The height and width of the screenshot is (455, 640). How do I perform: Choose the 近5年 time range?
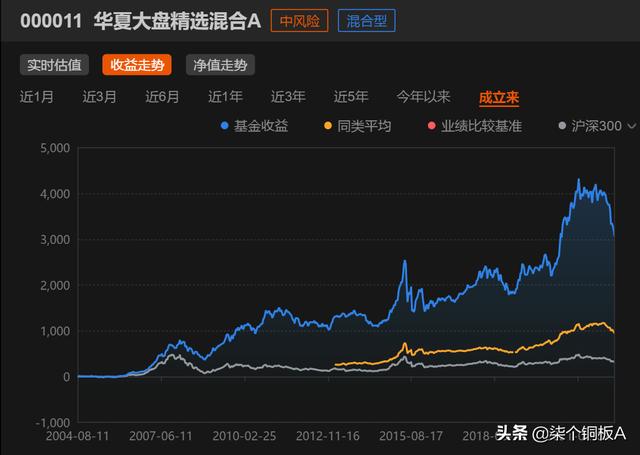[351, 97]
